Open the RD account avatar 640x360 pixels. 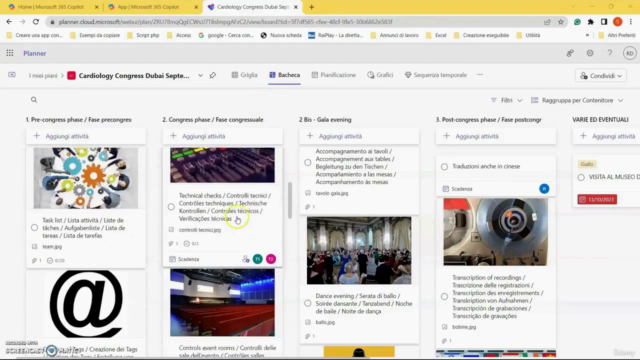629,53
